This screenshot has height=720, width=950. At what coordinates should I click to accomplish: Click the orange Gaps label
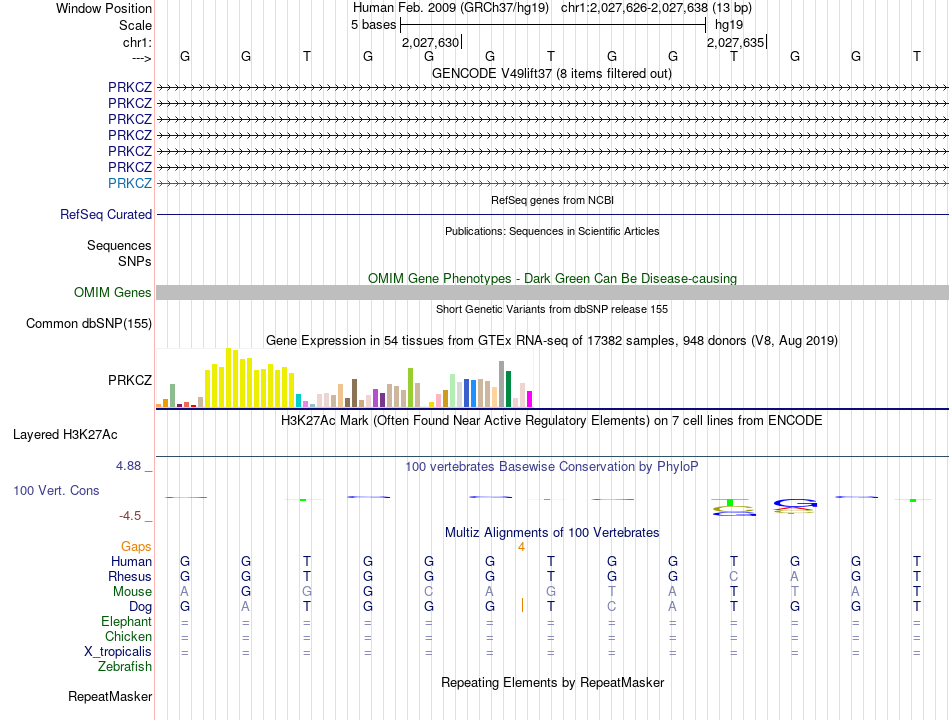(x=136, y=547)
